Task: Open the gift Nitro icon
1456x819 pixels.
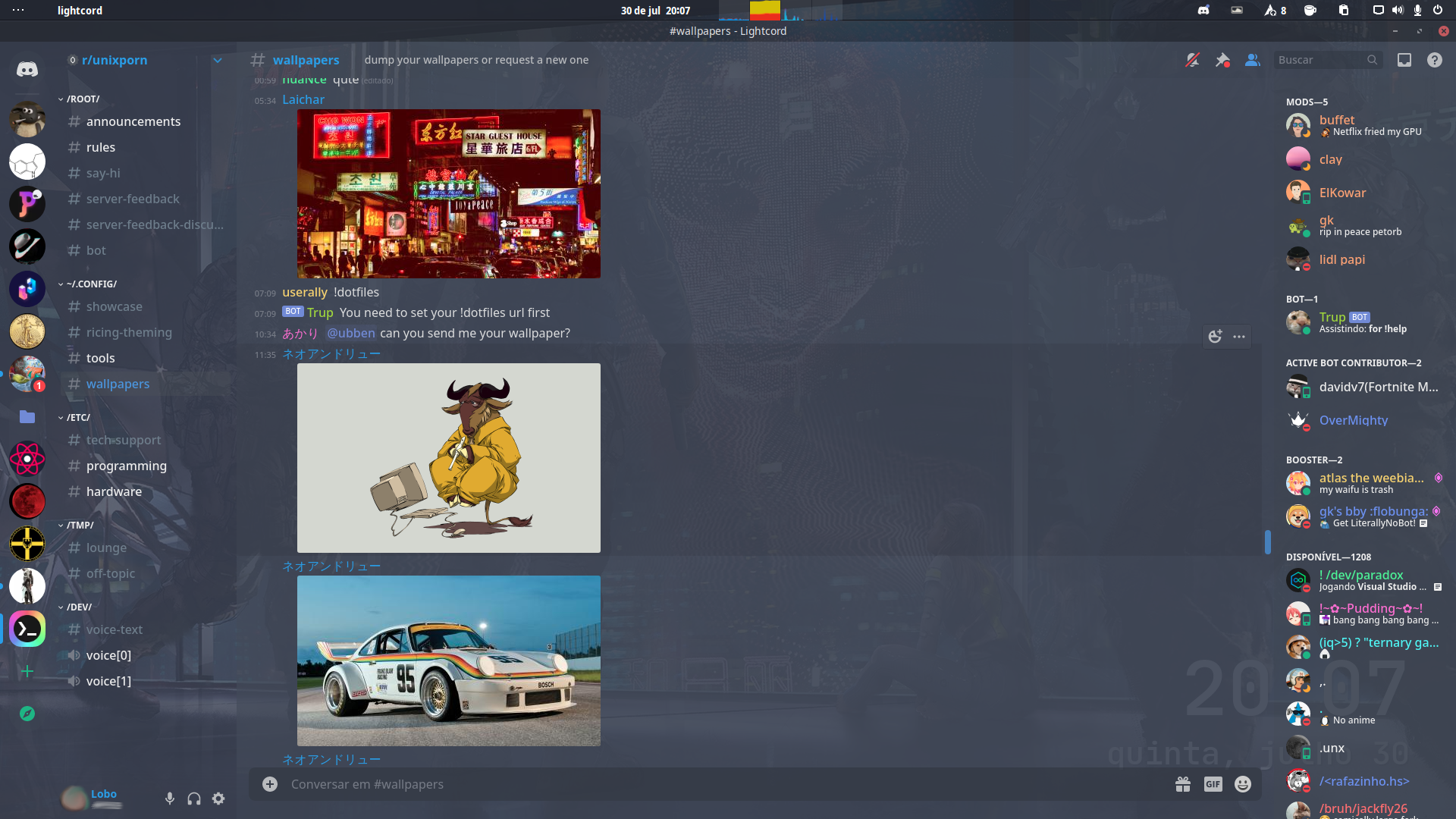Action: [x=1182, y=784]
